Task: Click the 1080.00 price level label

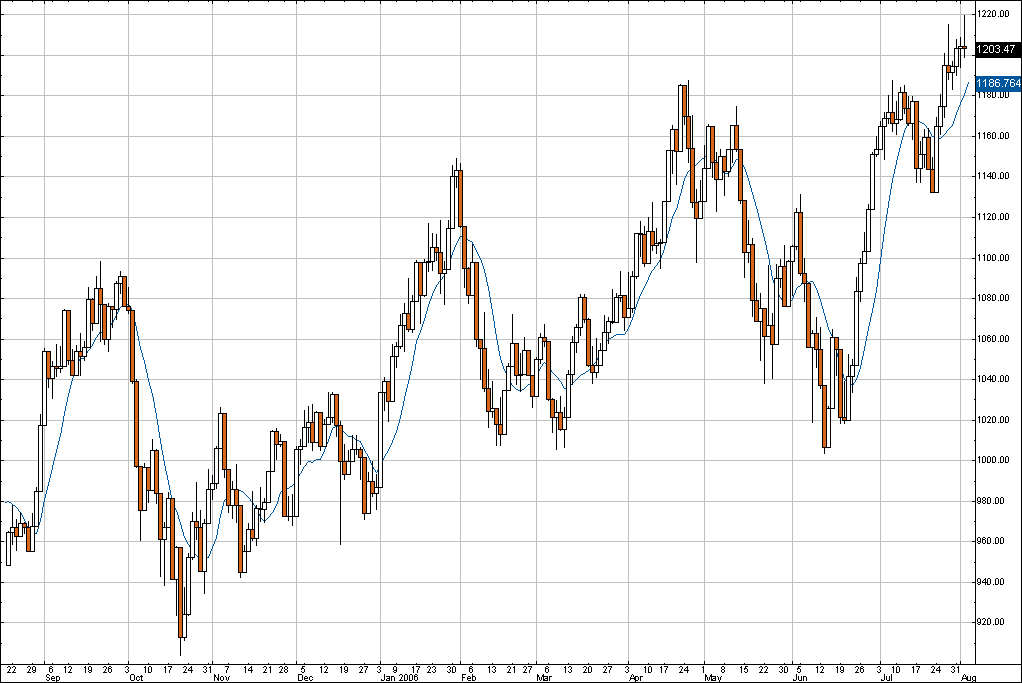Action: [x=995, y=298]
